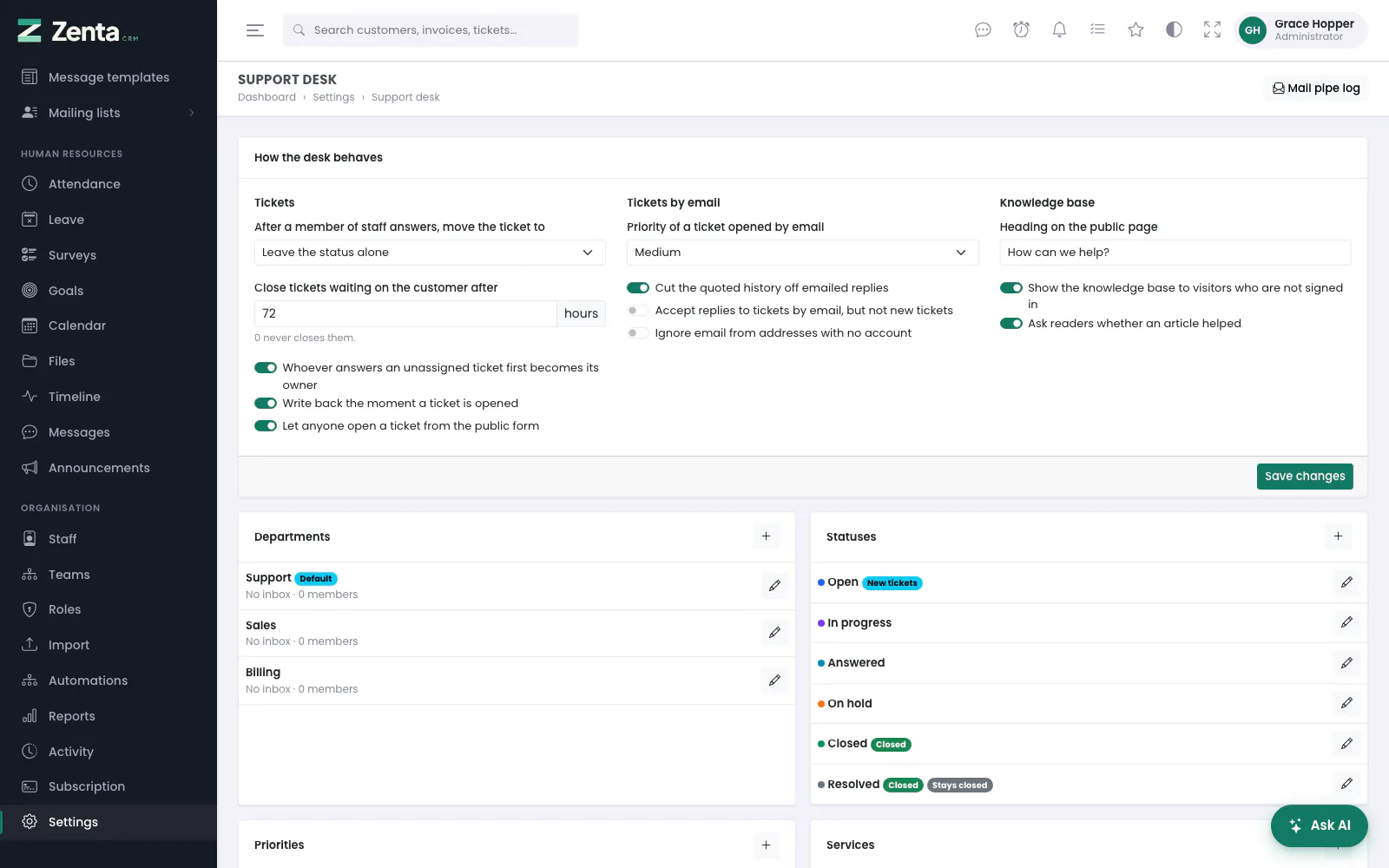1389x868 pixels.
Task: Go to Dashboard breadcrumb link
Action: coord(267,97)
